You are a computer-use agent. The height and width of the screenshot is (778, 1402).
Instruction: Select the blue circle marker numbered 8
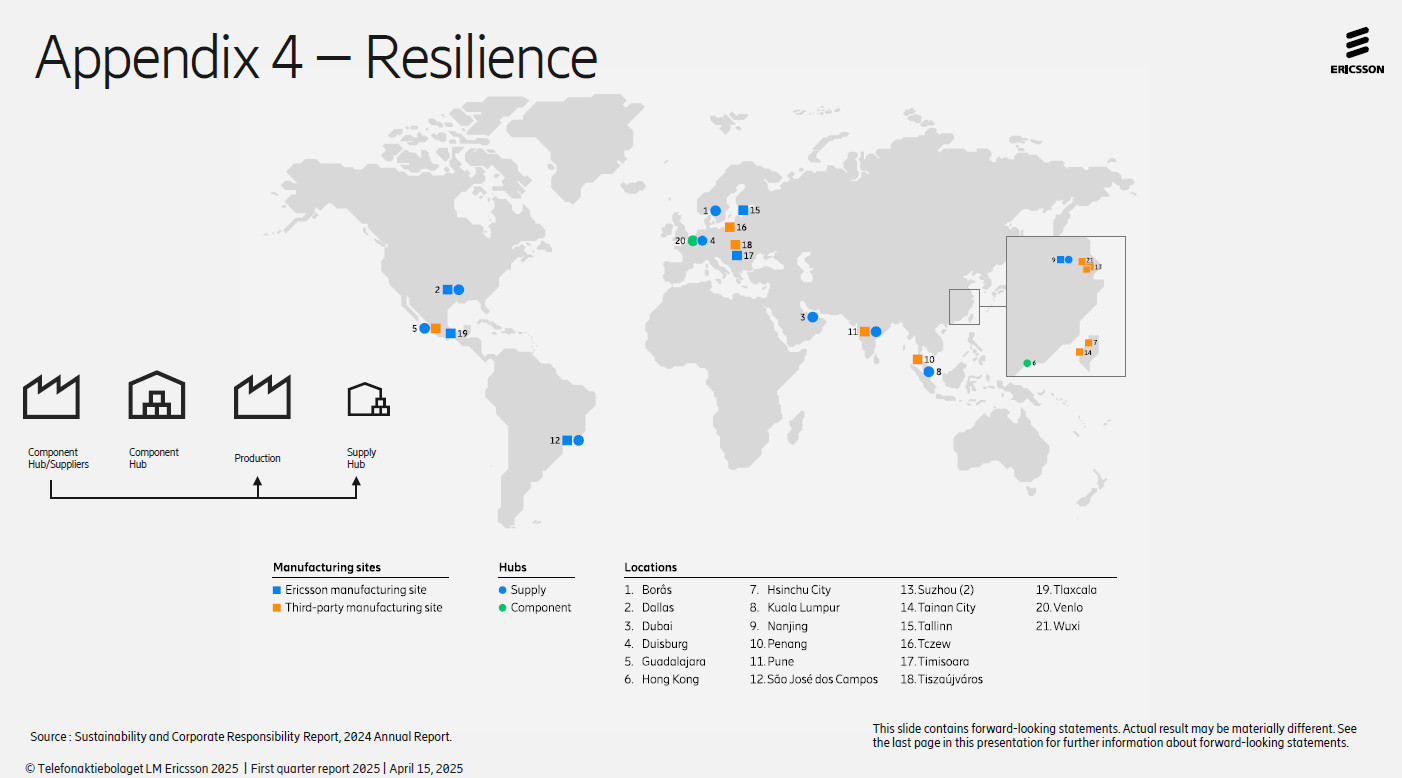pos(928,372)
